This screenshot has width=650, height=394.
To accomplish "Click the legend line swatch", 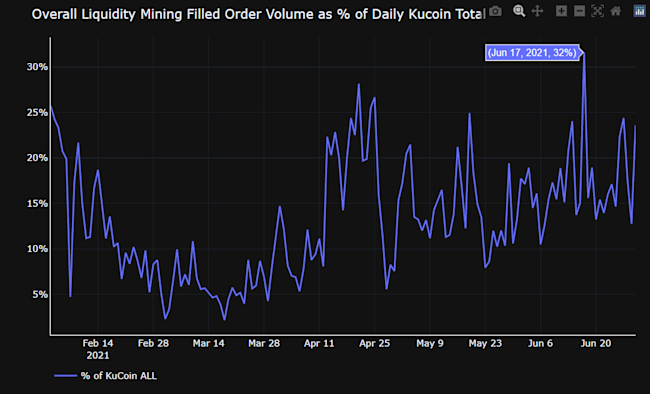I will [x=65, y=376].
